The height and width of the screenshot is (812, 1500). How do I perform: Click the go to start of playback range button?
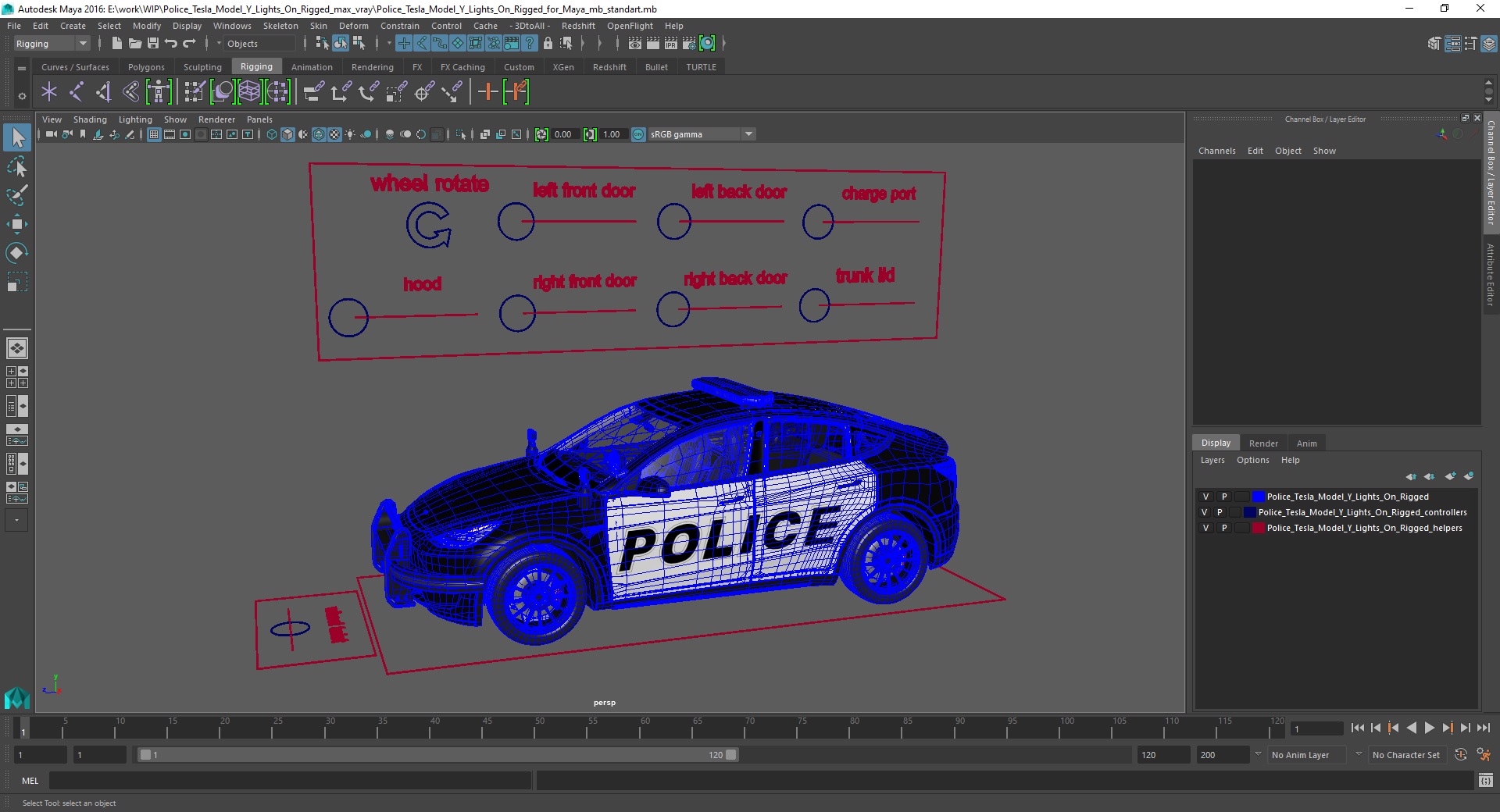1357,728
